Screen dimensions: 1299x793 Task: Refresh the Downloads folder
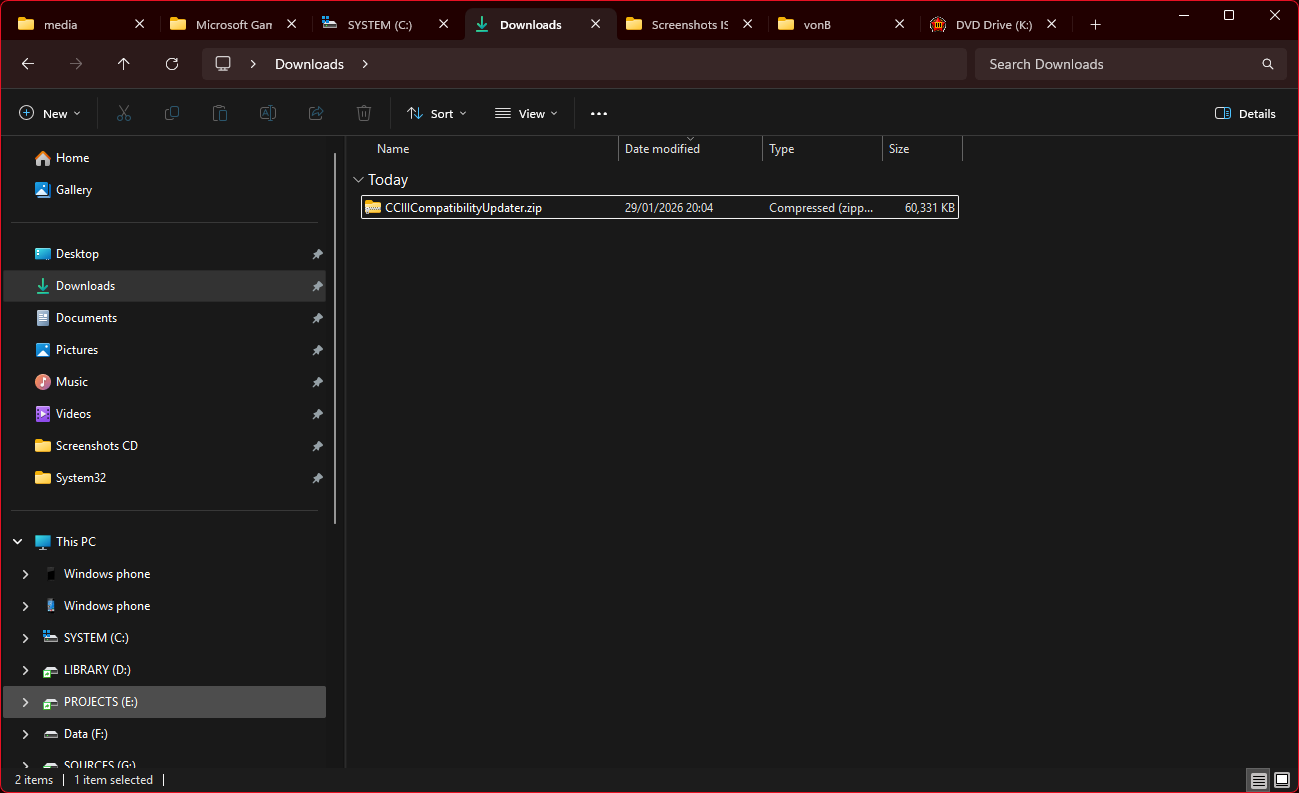[x=172, y=64]
